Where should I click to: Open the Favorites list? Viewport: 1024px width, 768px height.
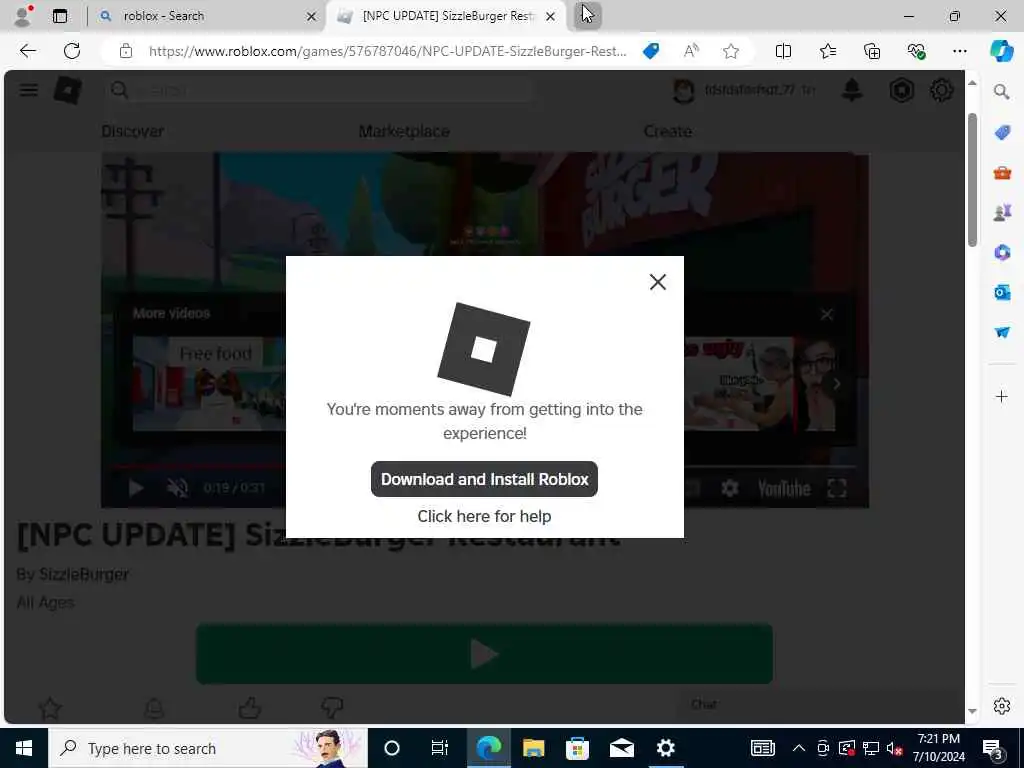(827, 51)
